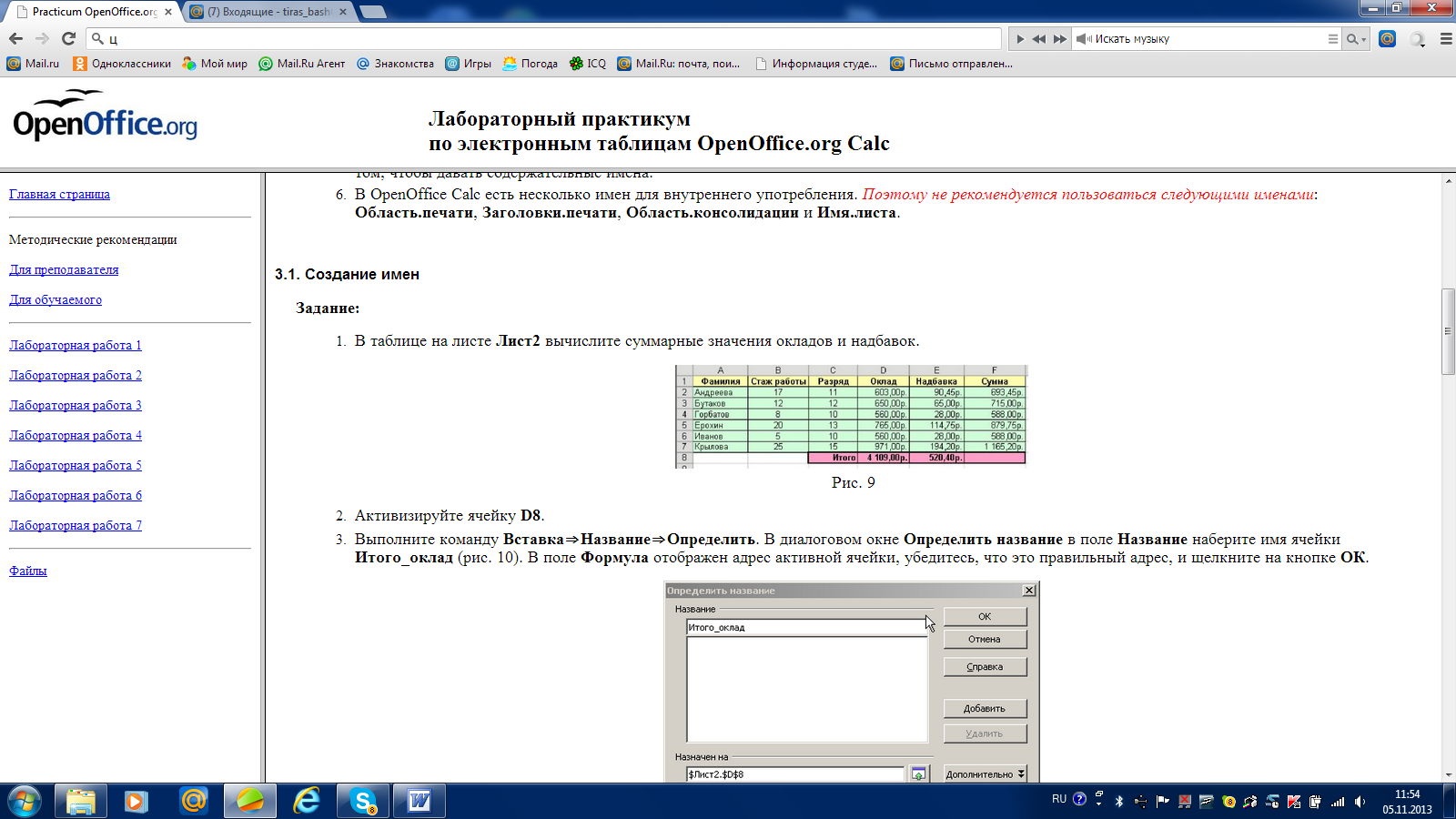The image size is (1456, 819).
Task: Open Лабораторная работа 7 link
Action: (x=76, y=525)
